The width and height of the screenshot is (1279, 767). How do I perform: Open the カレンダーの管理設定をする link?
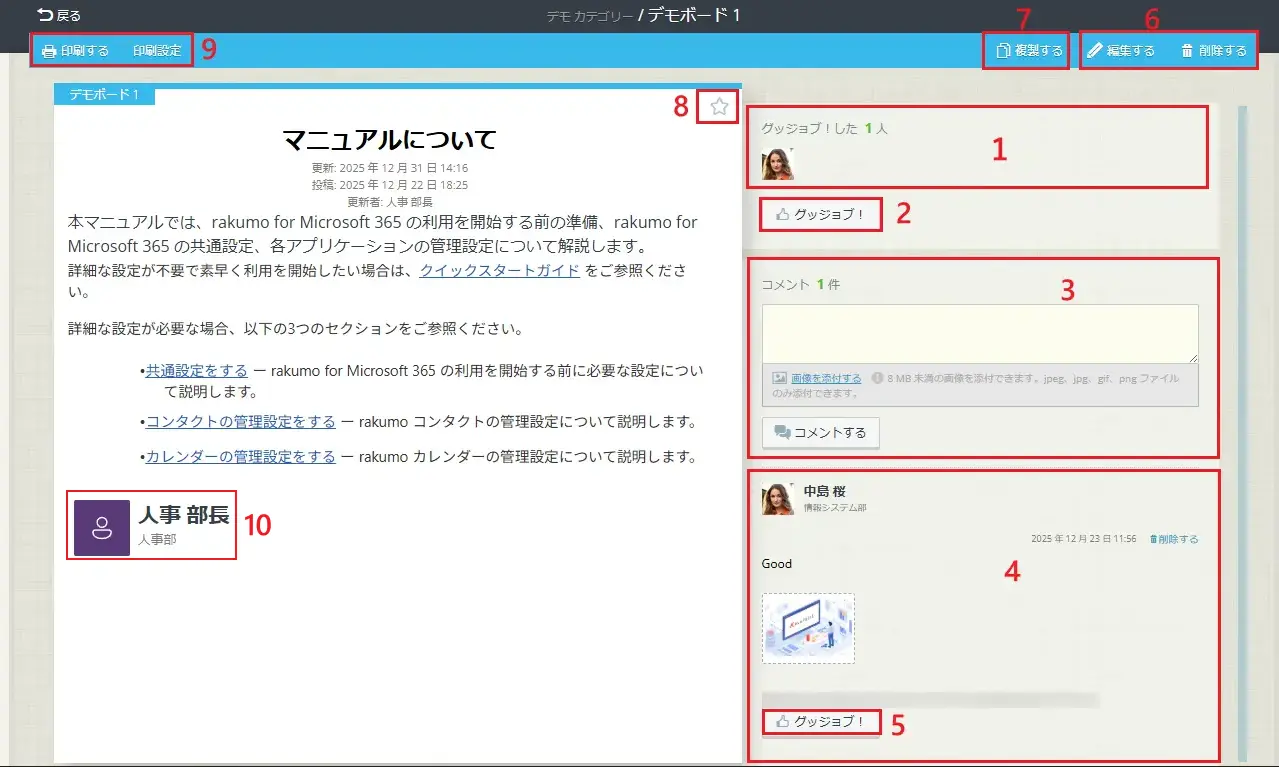point(241,457)
